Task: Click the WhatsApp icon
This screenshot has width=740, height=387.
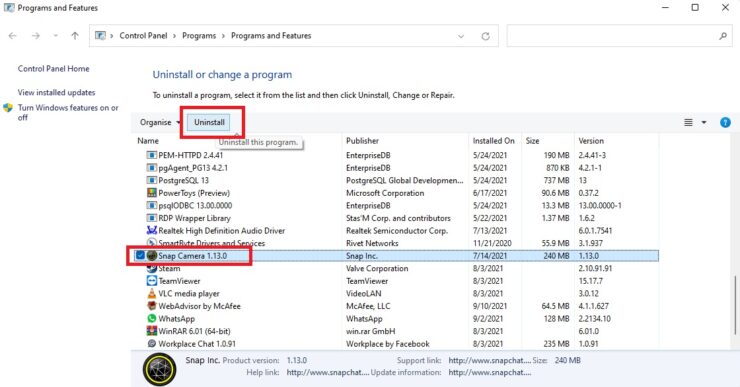Action: [151, 319]
